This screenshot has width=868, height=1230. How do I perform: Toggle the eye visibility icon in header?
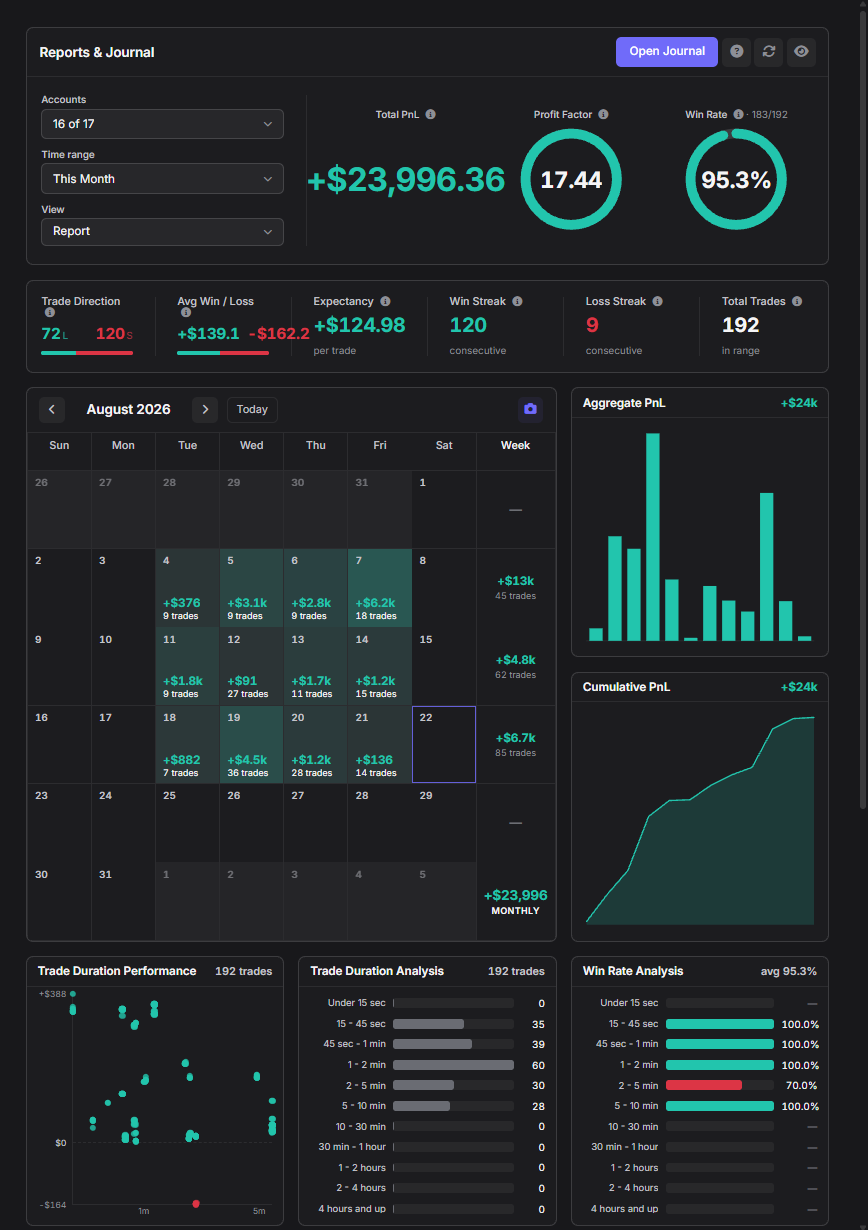click(x=801, y=51)
